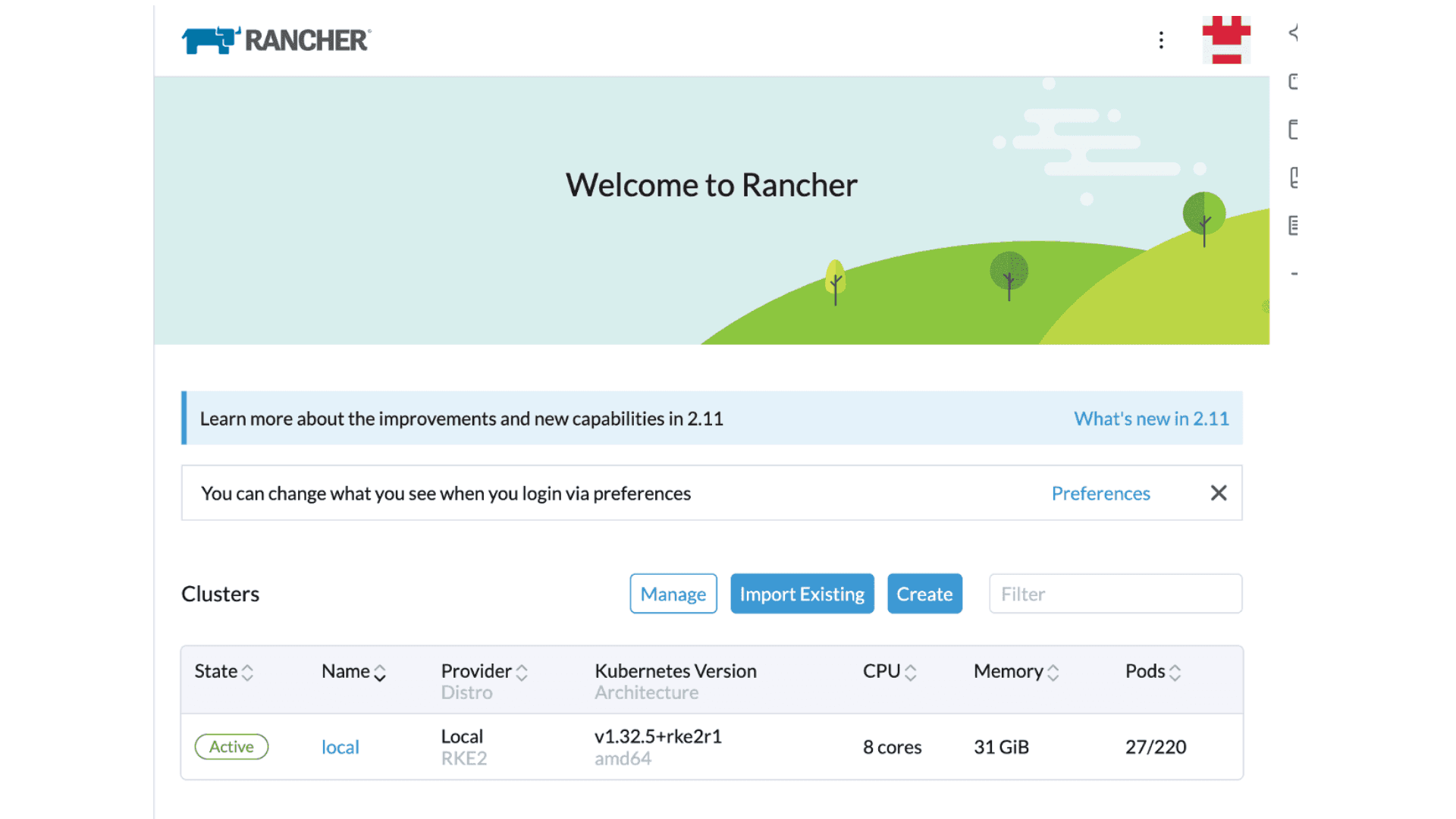Click the 27/220 pods value
Image resolution: width=1456 pixels, height=819 pixels.
pos(1156,747)
